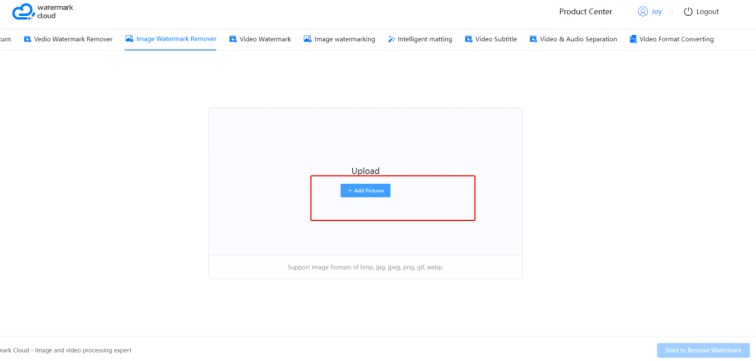Open the Video Subtitle tab
This screenshot has width=756, height=361.
pos(491,39)
